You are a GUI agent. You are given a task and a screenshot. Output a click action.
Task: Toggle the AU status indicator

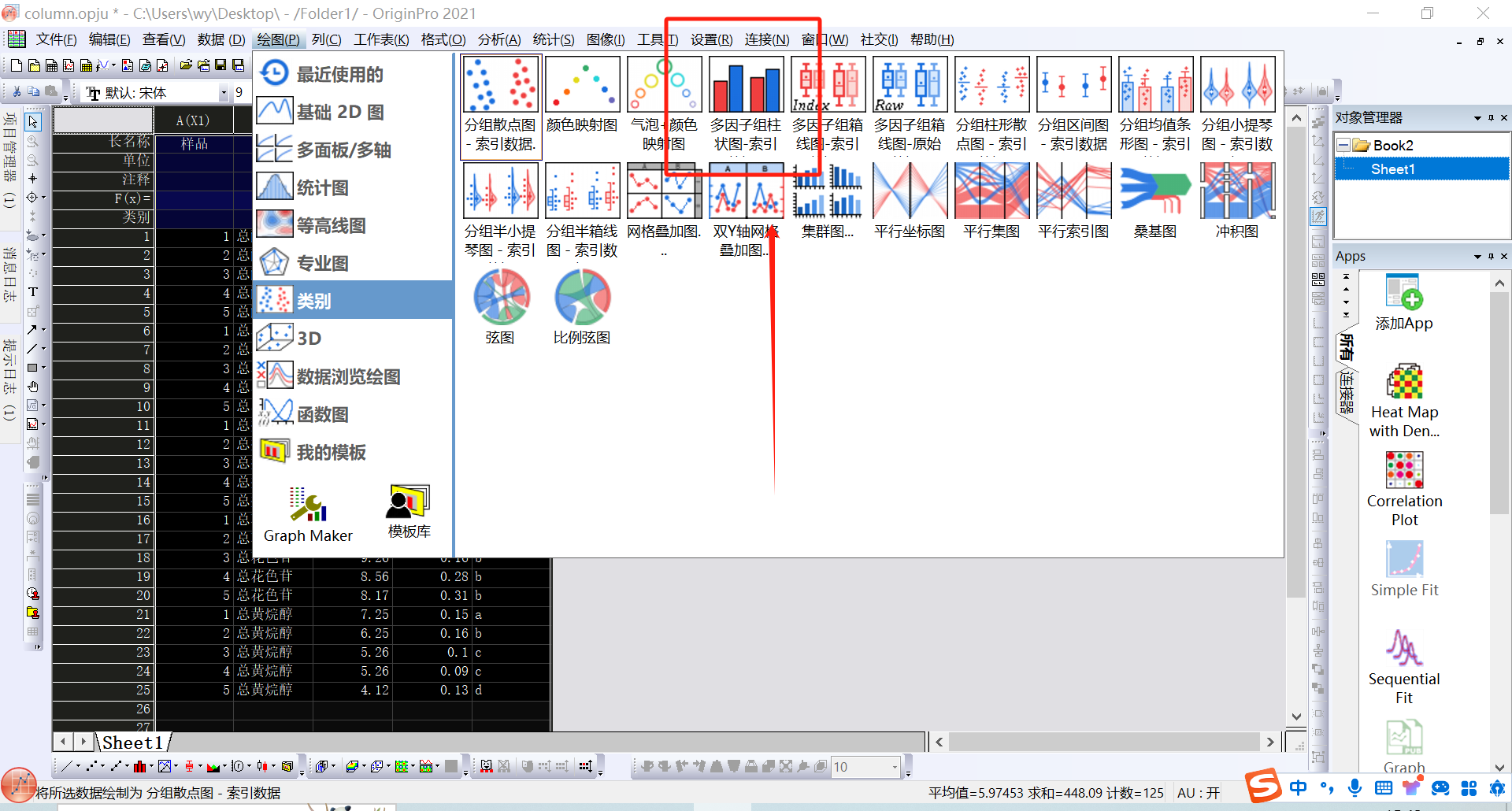click(1198, 793)
